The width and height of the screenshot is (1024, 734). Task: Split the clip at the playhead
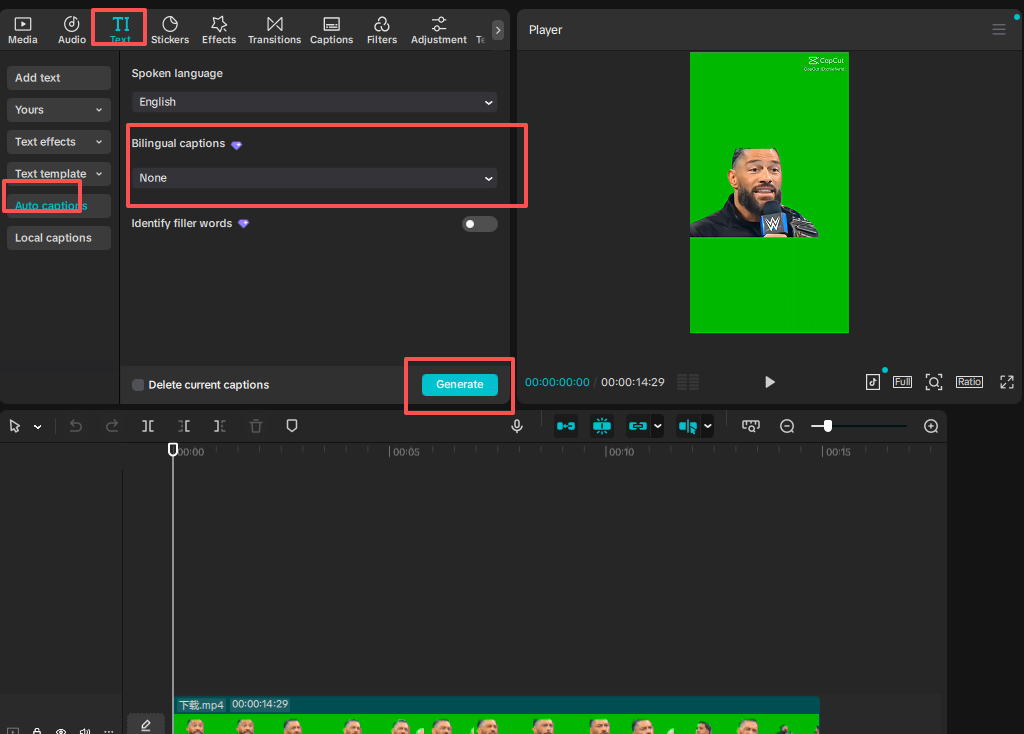[148, 426]
